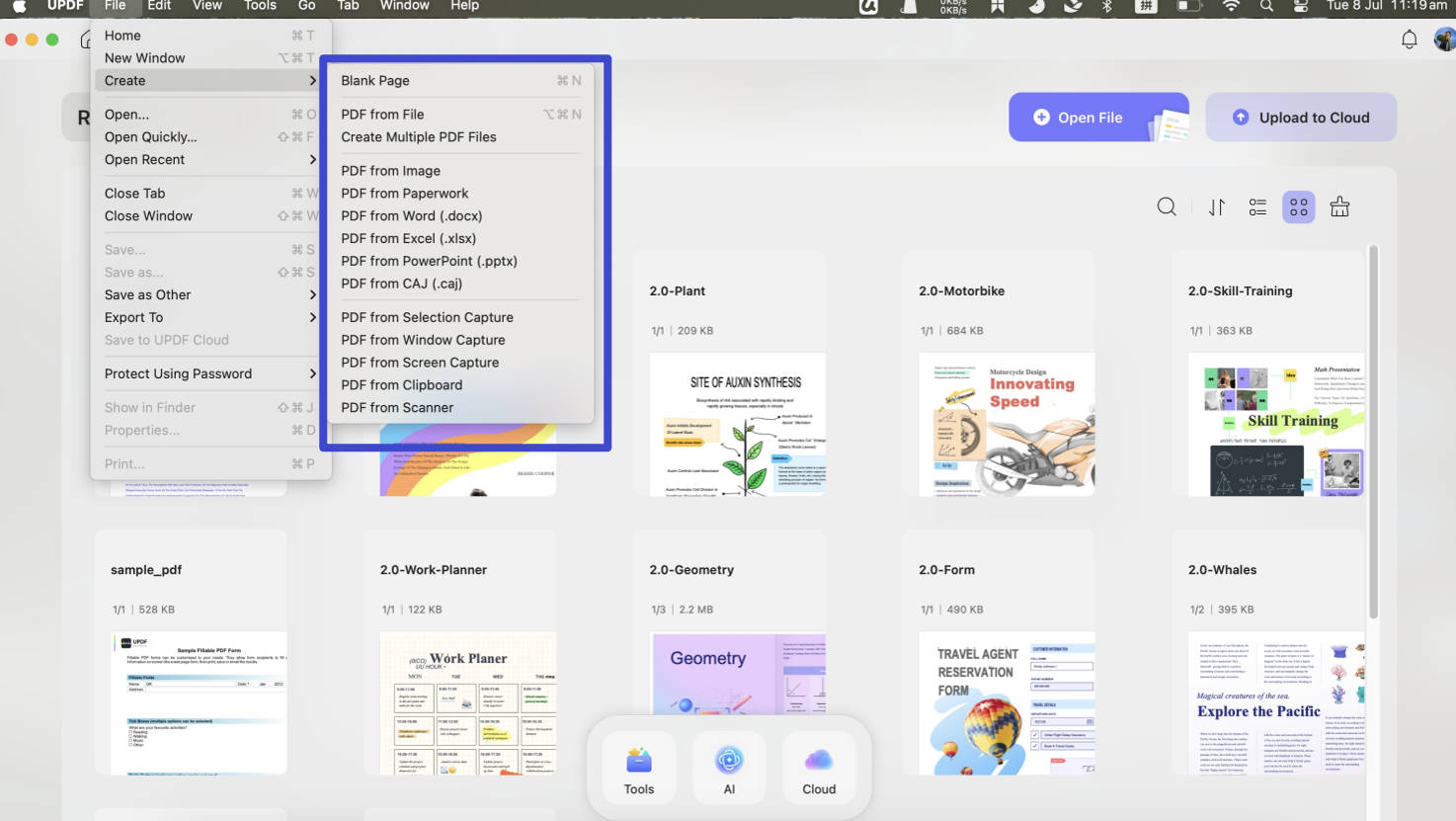Click the home tab icon
This screenshot has width=1456, height=821.
coord(86,40)
